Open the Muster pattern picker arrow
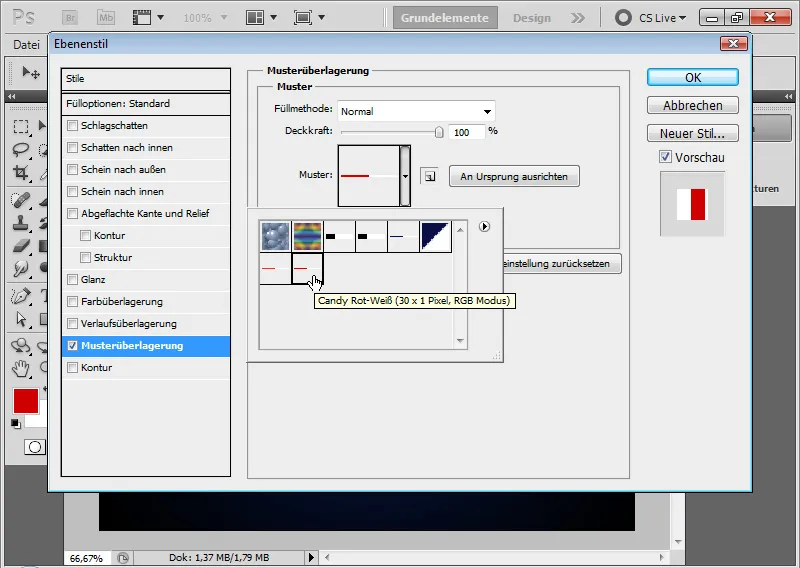 coord(405,176)
